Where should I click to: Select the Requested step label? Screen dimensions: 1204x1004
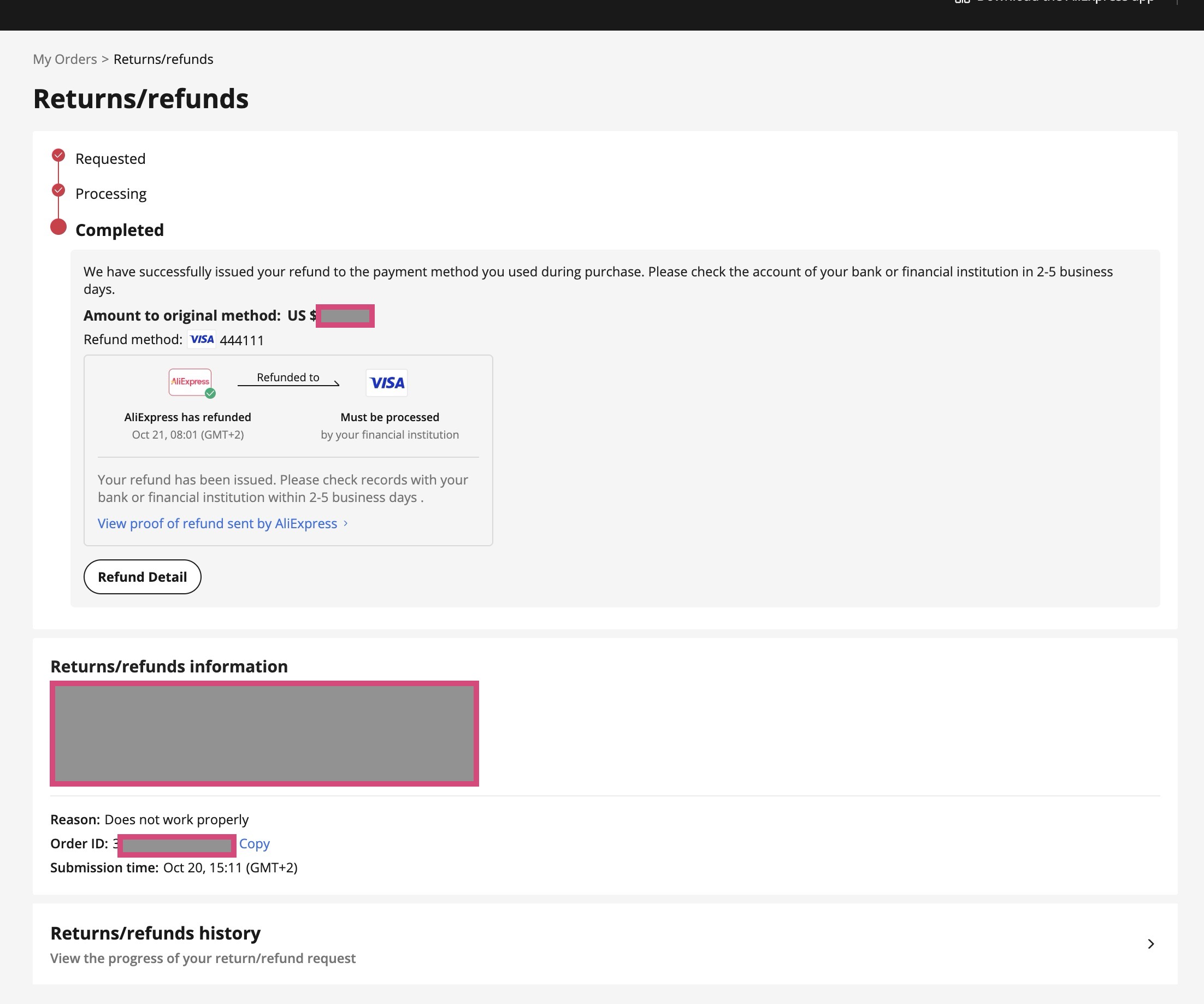111,159
